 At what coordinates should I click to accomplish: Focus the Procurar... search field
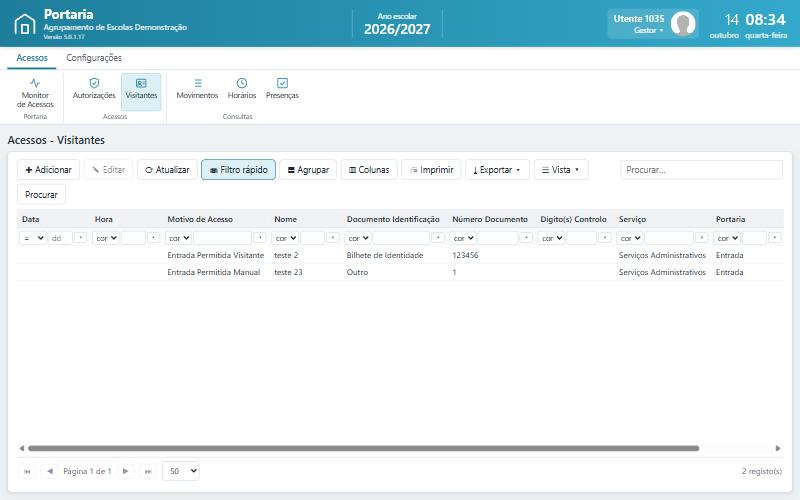(701, 170)
